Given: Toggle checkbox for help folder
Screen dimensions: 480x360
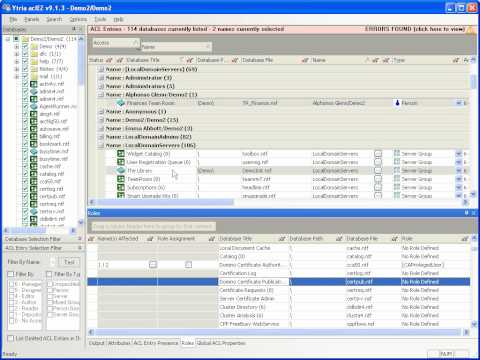Looking at the screenshot, I should point(25,61).
